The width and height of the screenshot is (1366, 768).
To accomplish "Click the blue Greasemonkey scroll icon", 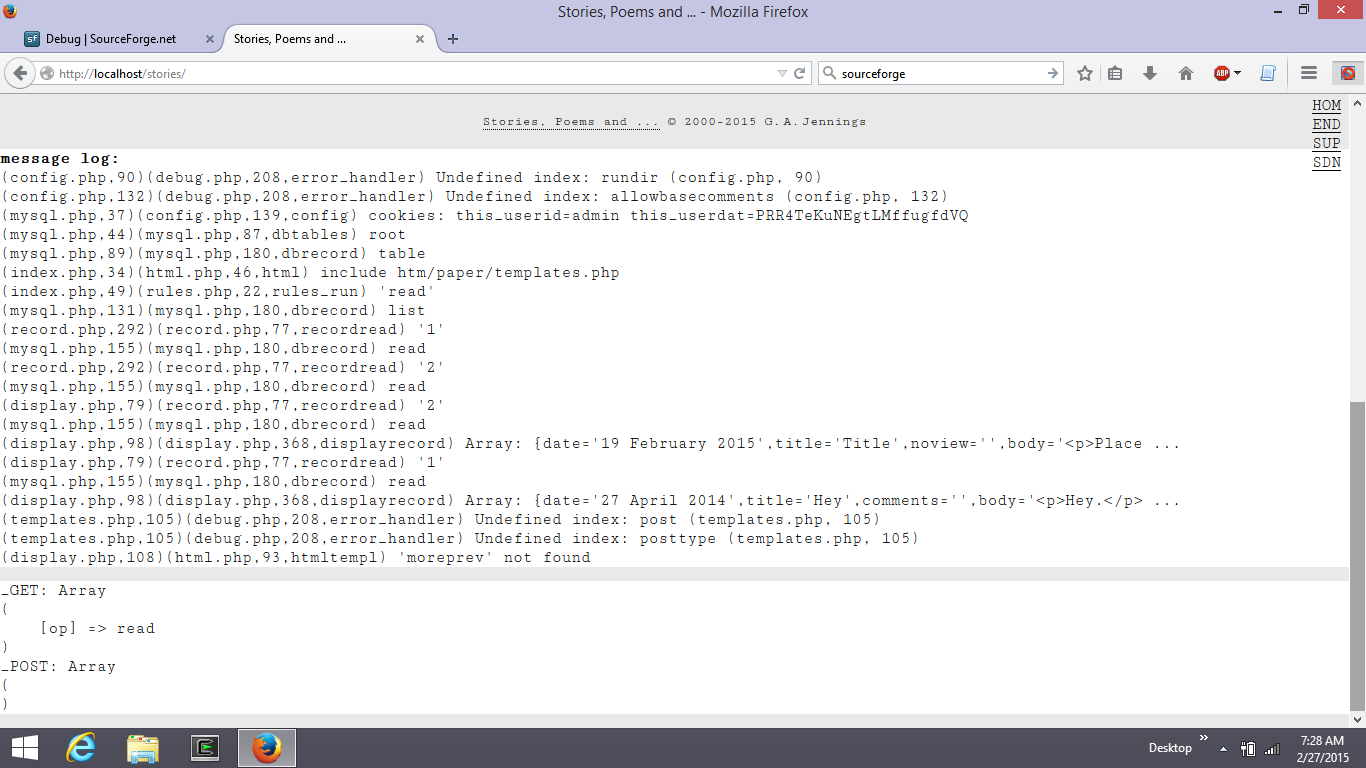I will pos(1268,73).
